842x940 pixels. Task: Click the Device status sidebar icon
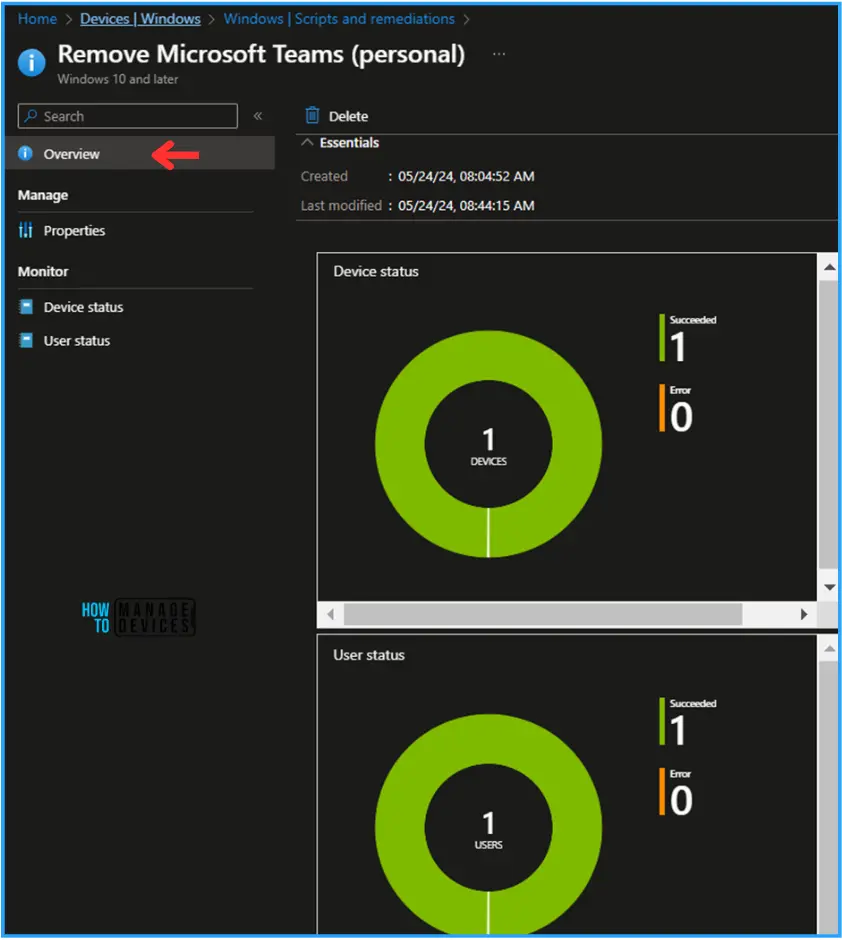26,307
